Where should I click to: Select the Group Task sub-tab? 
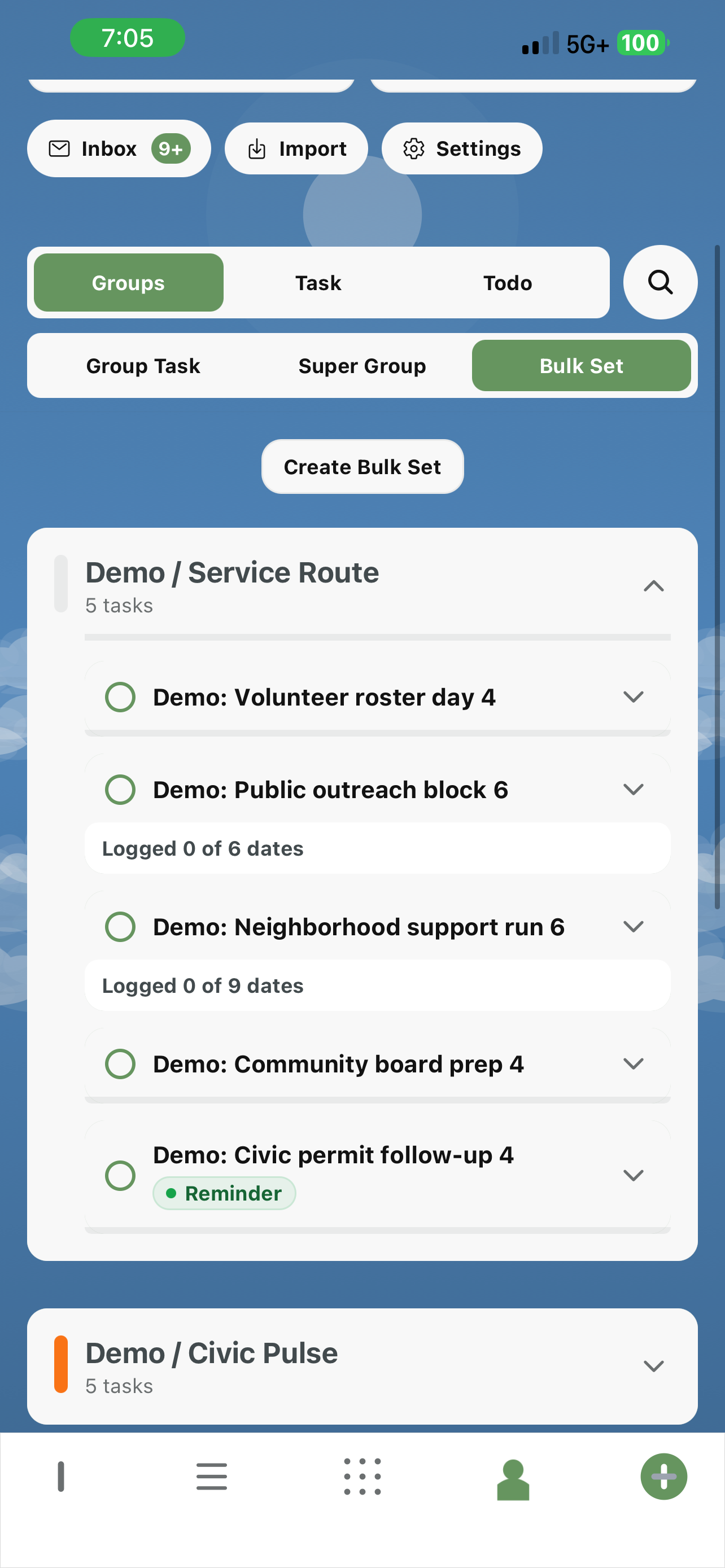coord(143,366)
